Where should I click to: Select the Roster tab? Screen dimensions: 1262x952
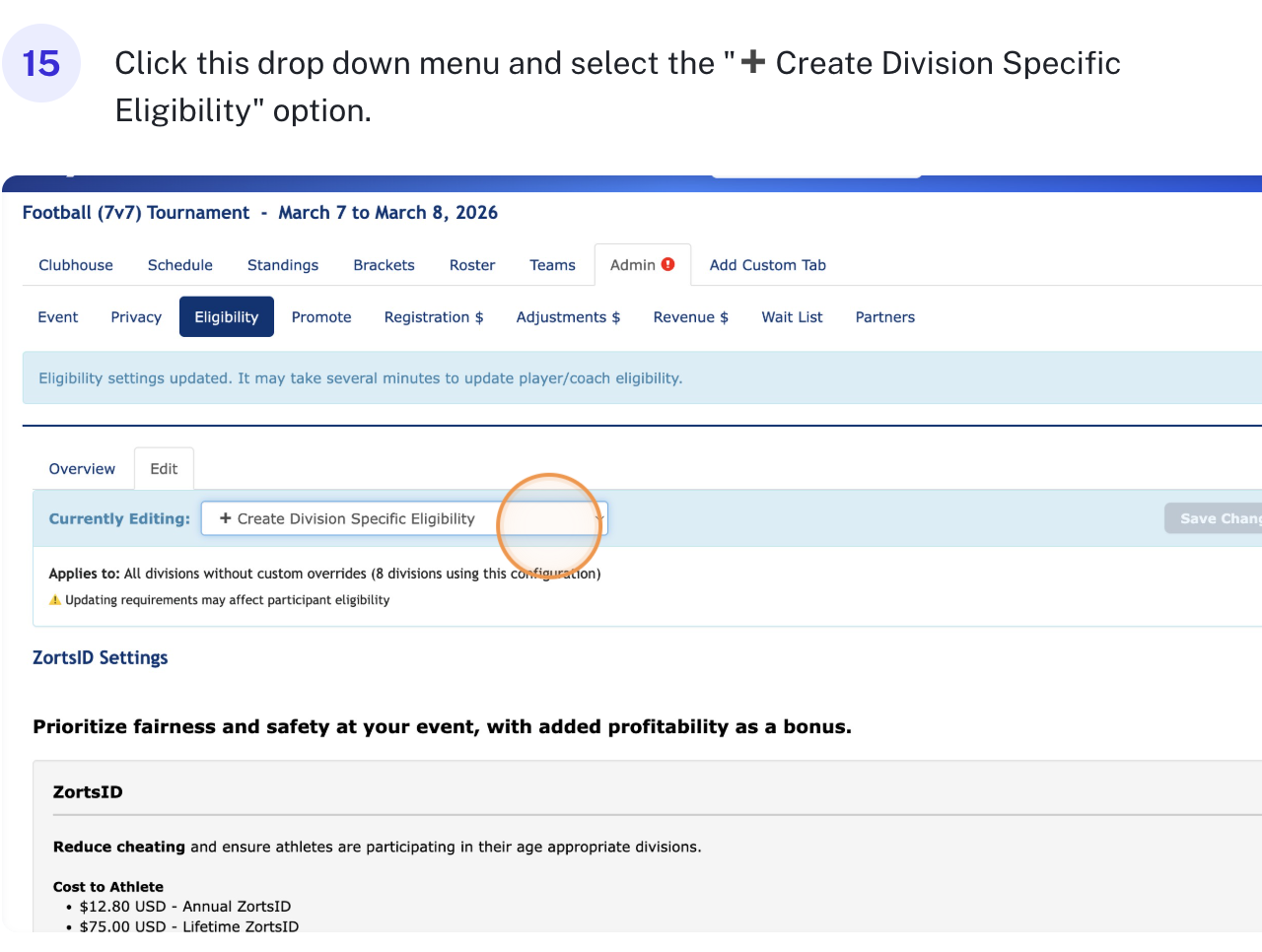472,265
